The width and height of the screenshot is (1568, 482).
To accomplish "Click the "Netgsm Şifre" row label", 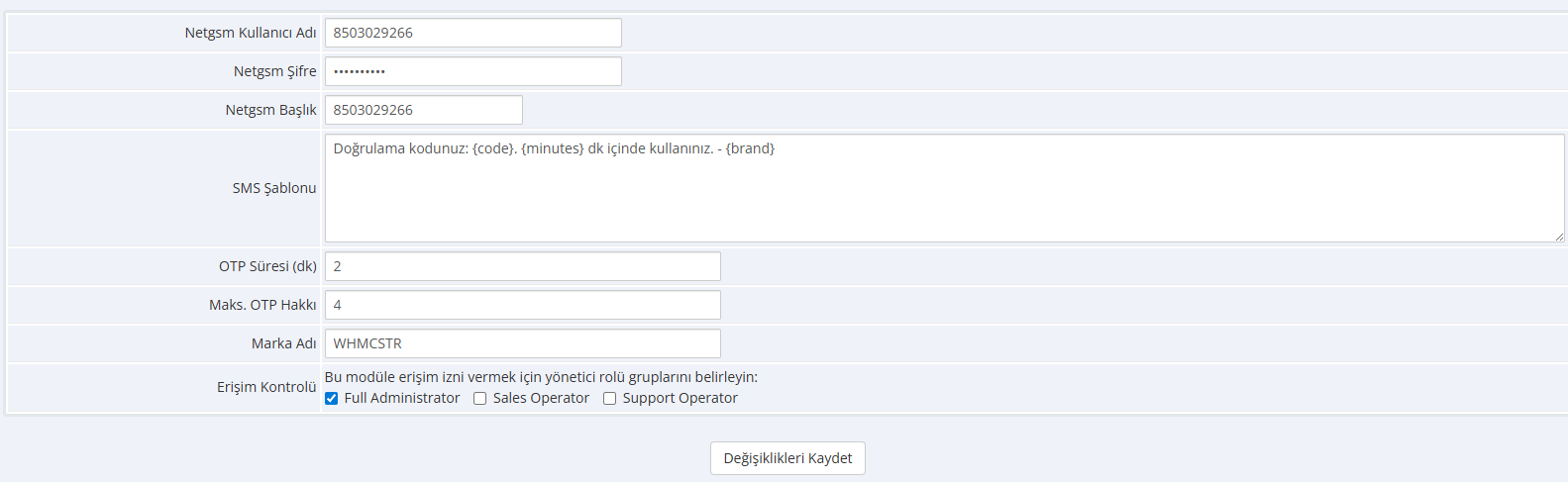I will (x=275, y=71).
